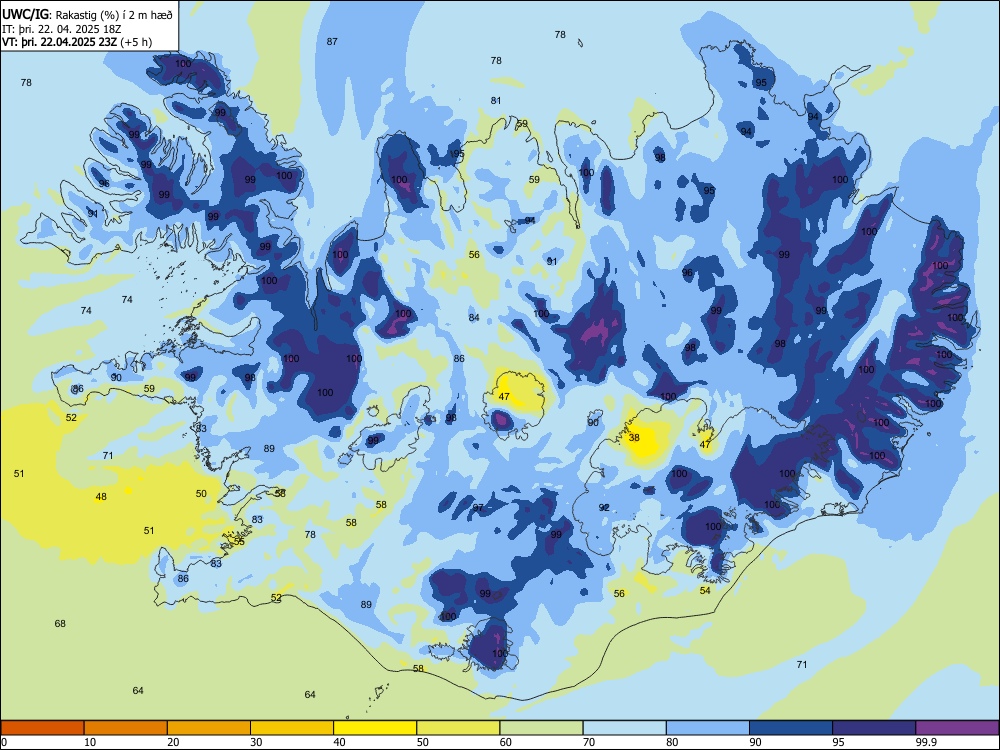Click the humidity value '87' on the map
1000x750 pixels.
(332, 41)
